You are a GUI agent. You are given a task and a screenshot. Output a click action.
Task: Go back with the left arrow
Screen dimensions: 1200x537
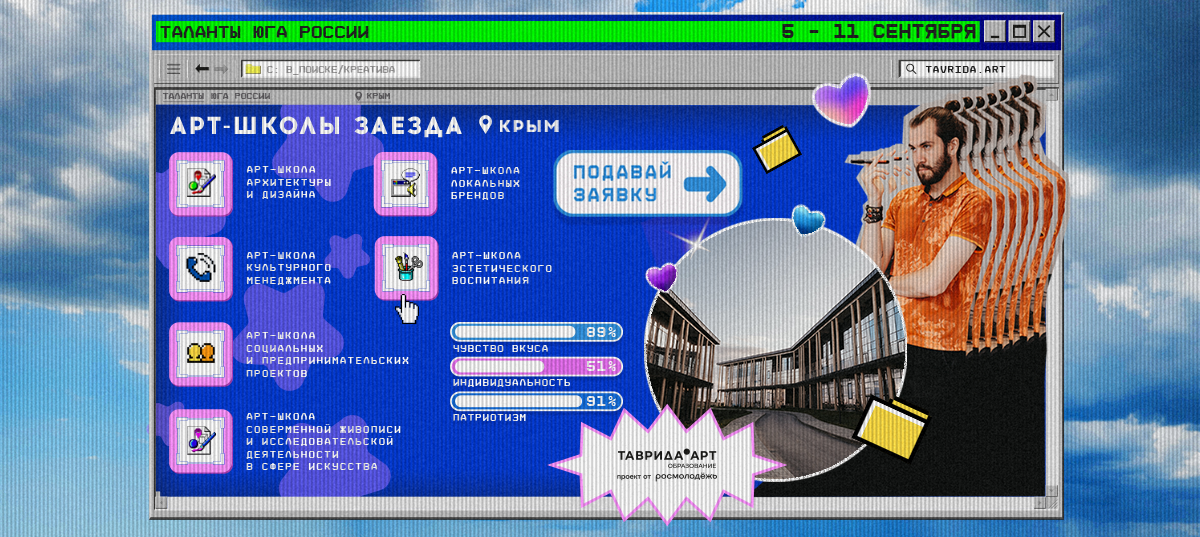coord(202,69)
